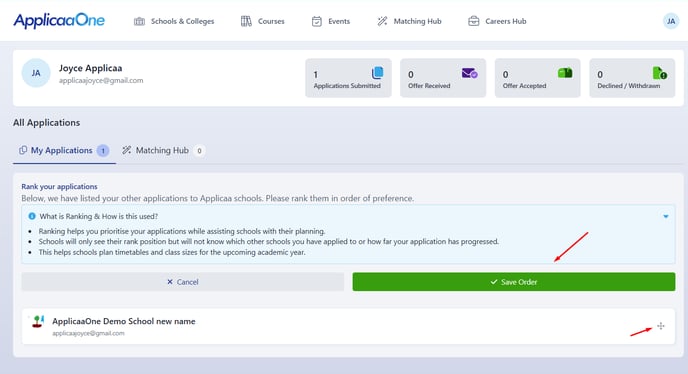Open the JA user avatar menu

coord(671,21)
